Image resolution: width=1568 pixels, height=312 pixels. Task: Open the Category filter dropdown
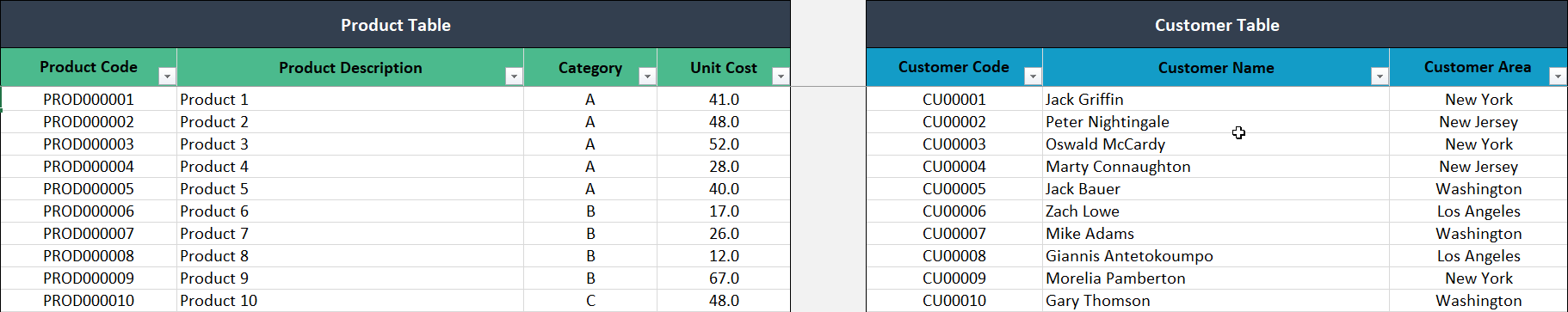click(x=647, y=76)
